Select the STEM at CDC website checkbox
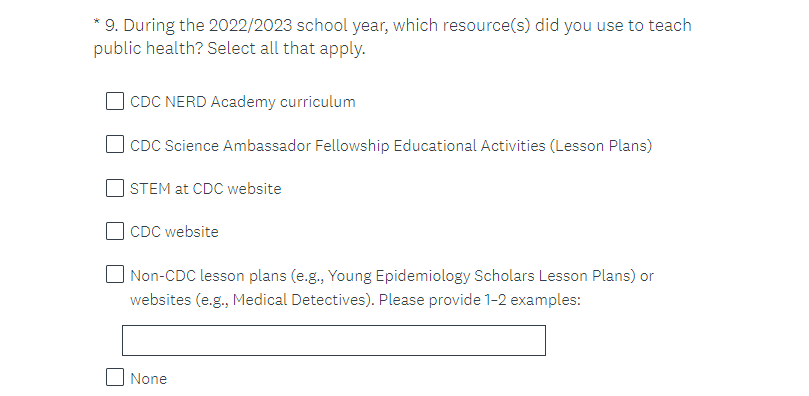 coord(115,188)
